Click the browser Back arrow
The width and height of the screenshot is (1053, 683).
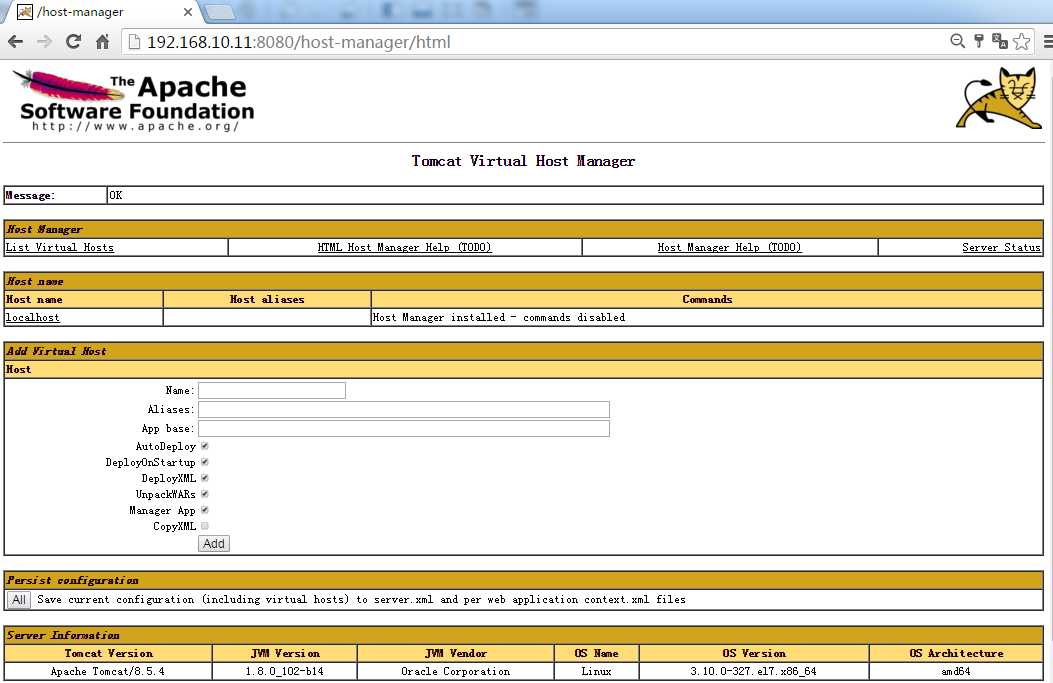click(x=15, y=42)
